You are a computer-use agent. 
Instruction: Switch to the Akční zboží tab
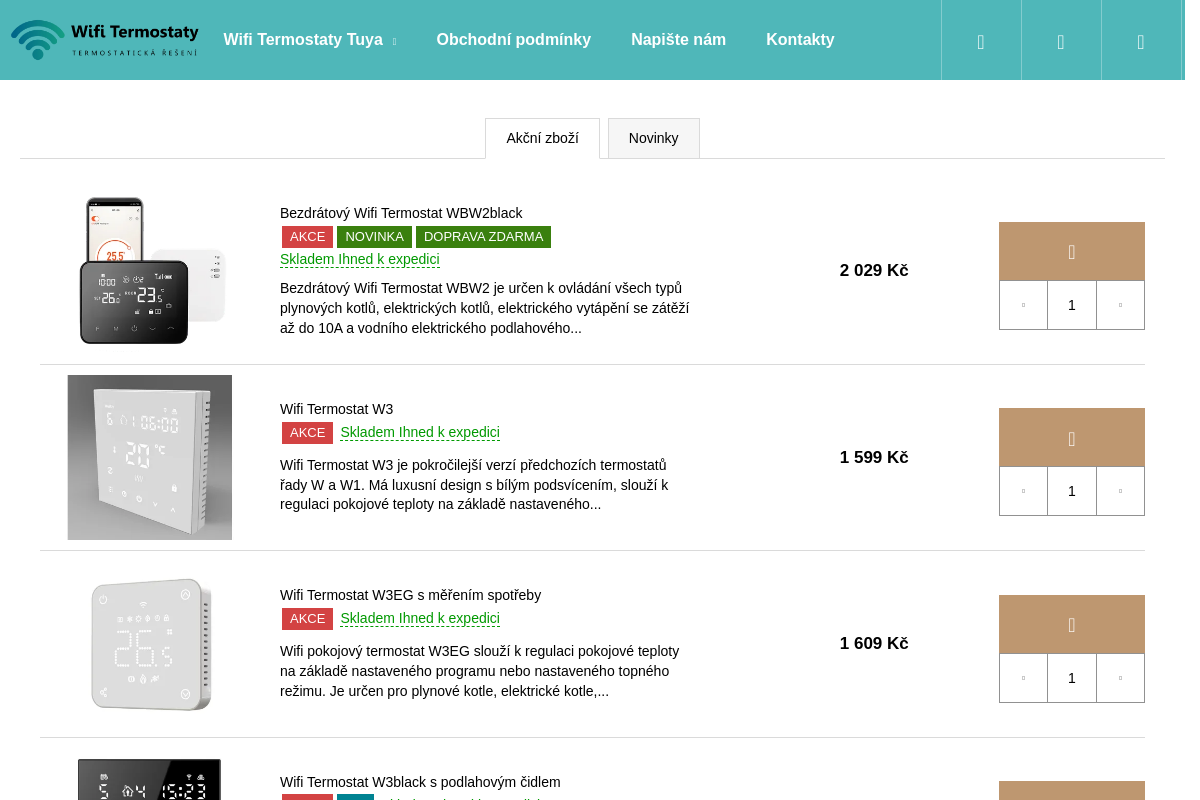click(542, 138)
